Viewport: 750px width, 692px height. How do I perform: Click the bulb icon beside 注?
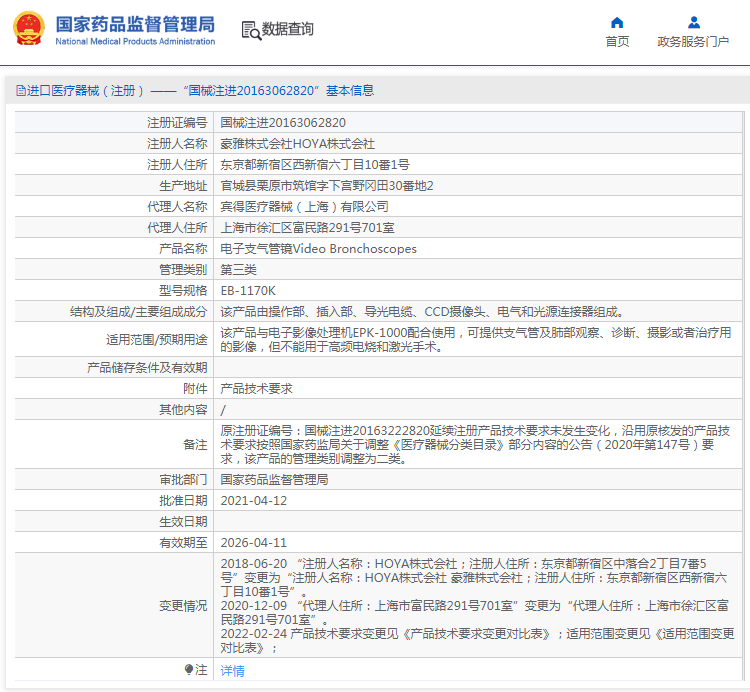[x=189, y=669]
